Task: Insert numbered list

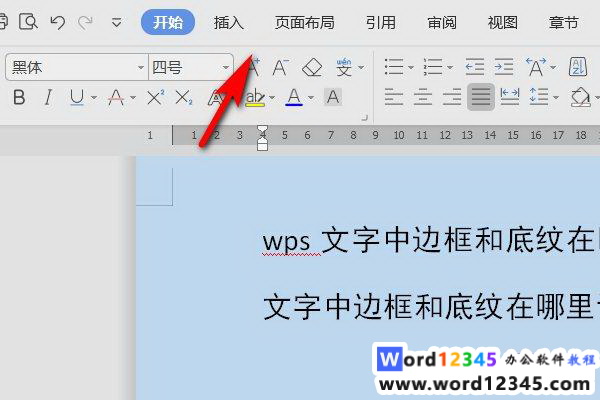Action: click(x=433, y=67)
